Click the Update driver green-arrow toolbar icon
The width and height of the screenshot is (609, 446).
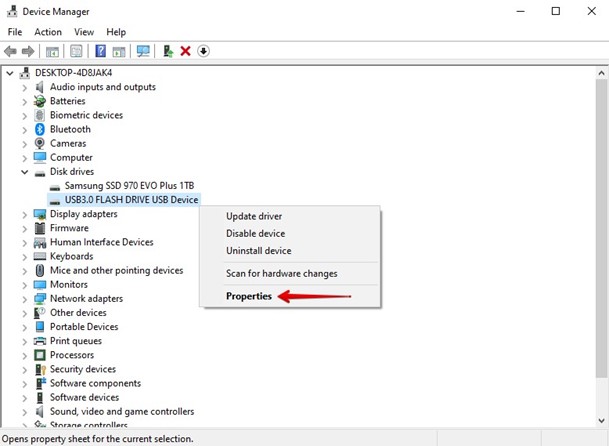[168, 51]
